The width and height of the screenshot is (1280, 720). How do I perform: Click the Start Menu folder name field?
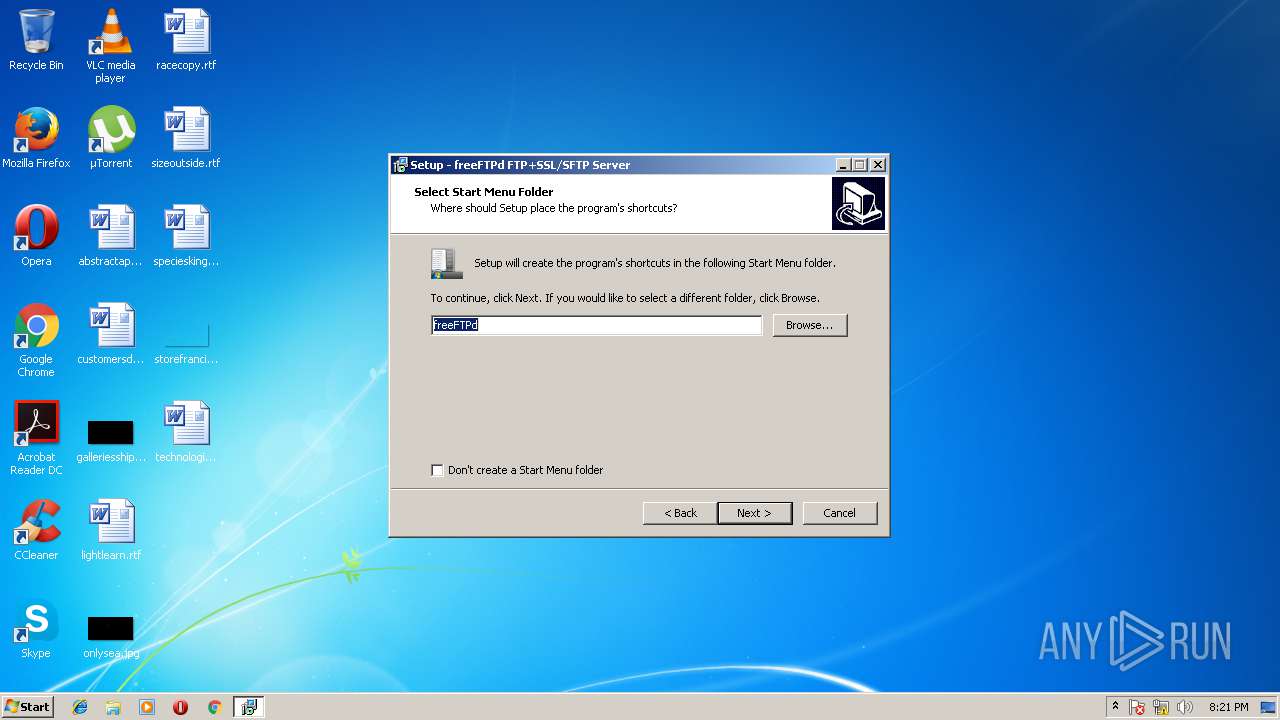(x=596, y=325)
